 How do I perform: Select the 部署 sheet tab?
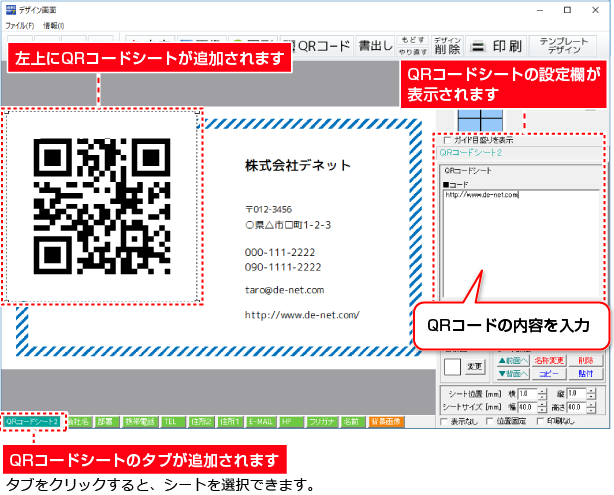point(106,421)
